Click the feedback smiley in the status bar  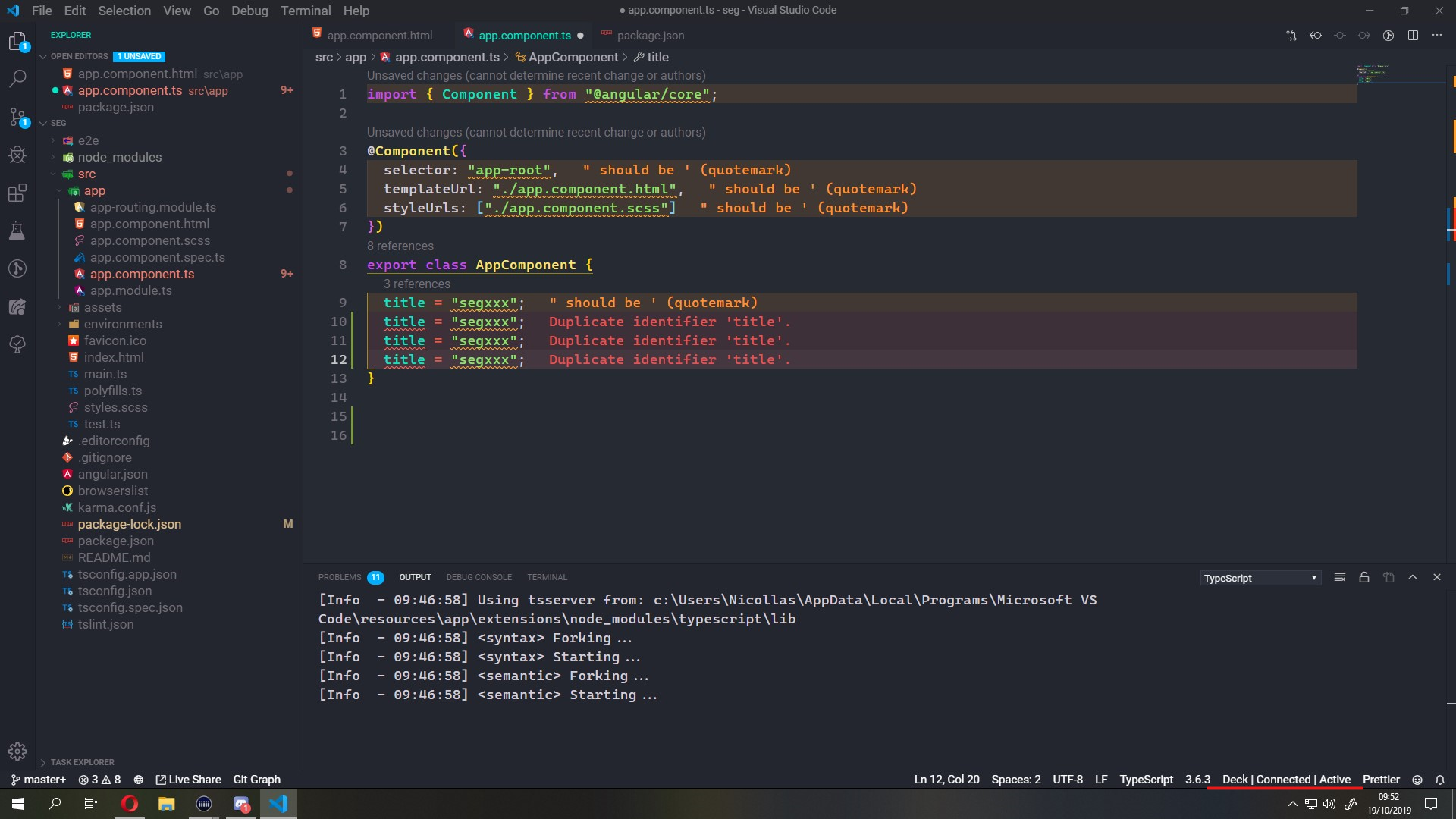[x=1417, y=780]
